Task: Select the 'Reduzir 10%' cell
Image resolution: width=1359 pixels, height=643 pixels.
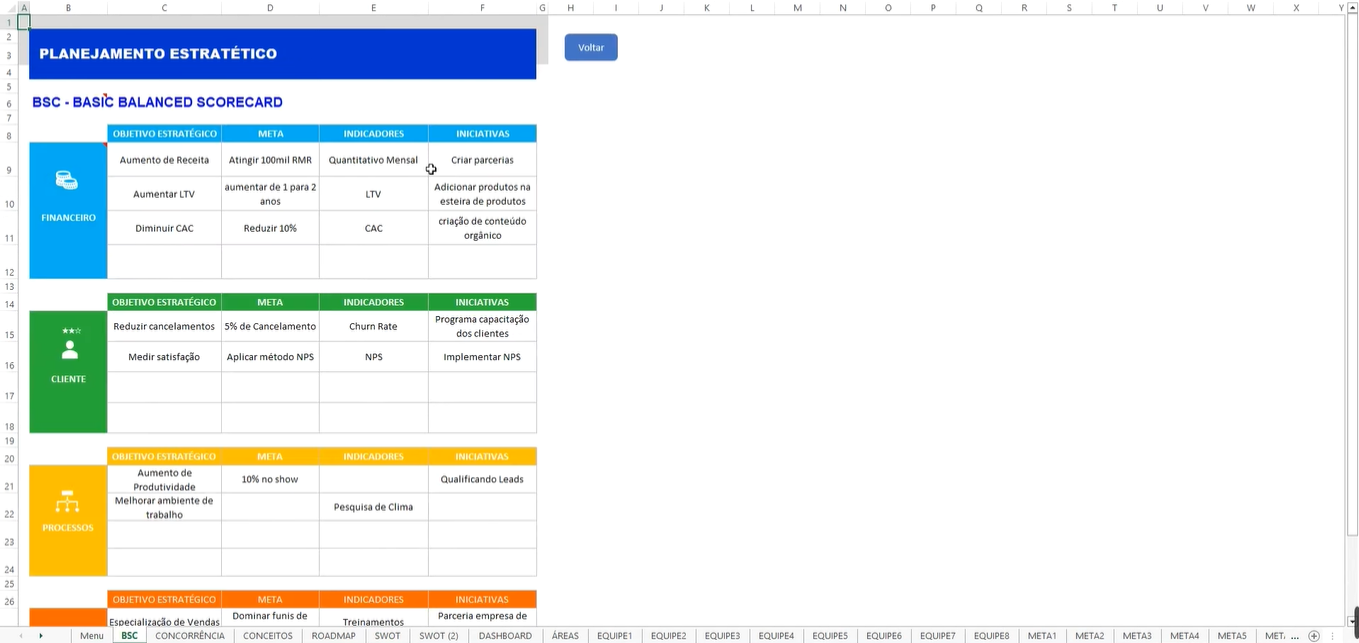Action: [270, 228]
